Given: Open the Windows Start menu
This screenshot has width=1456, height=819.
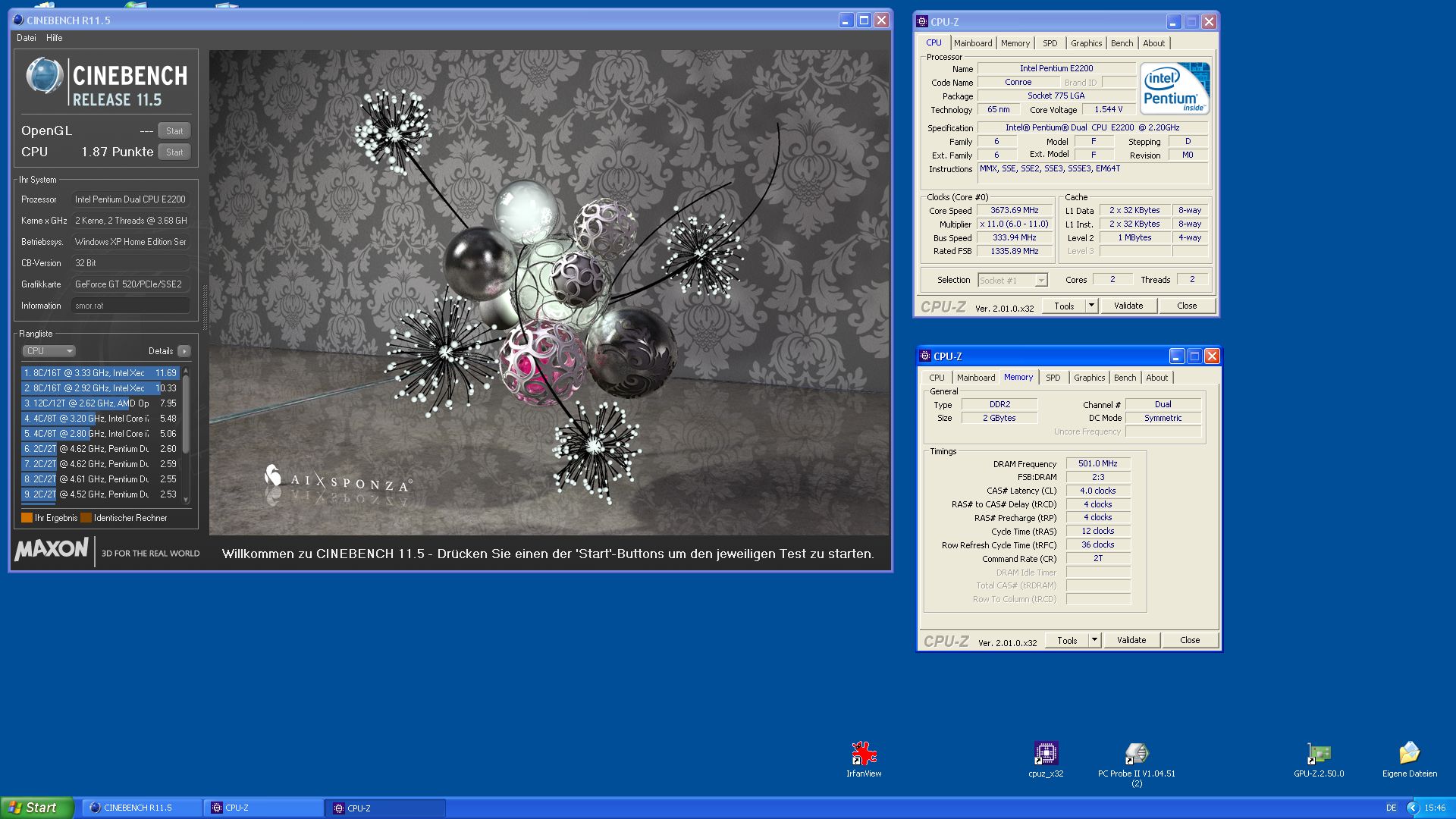Looking at the screenshot, I should pos(37,808).
